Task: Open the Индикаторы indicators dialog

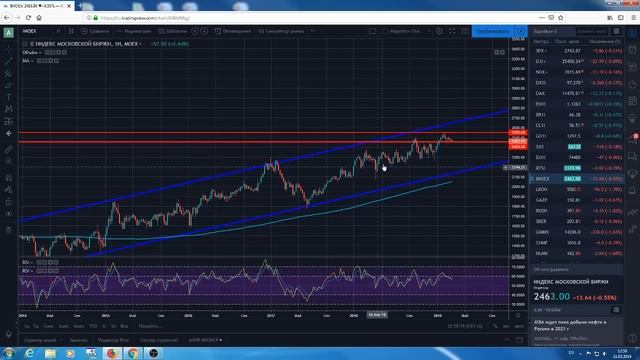Action: [134, 31]
